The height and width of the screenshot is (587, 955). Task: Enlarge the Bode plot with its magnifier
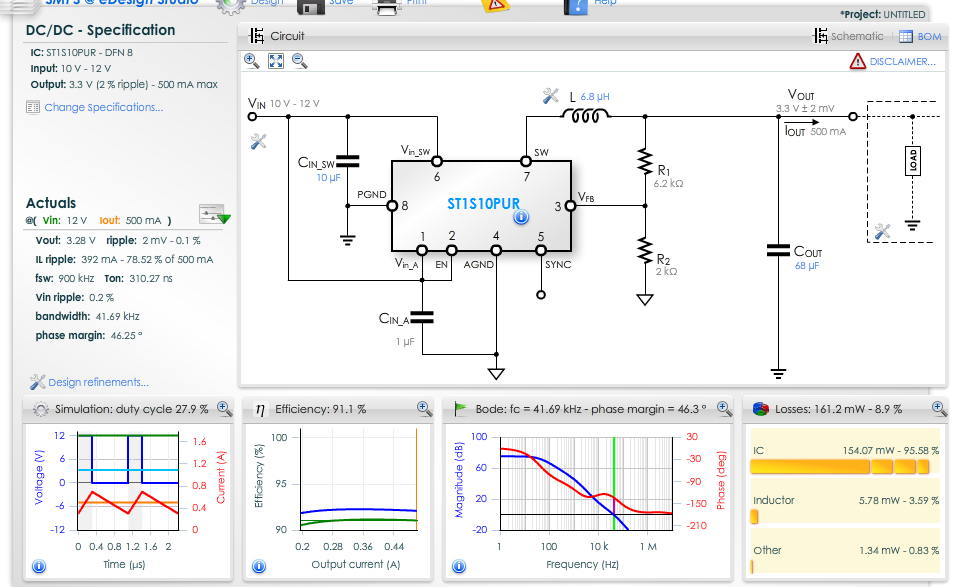click(x=724, y=408)
